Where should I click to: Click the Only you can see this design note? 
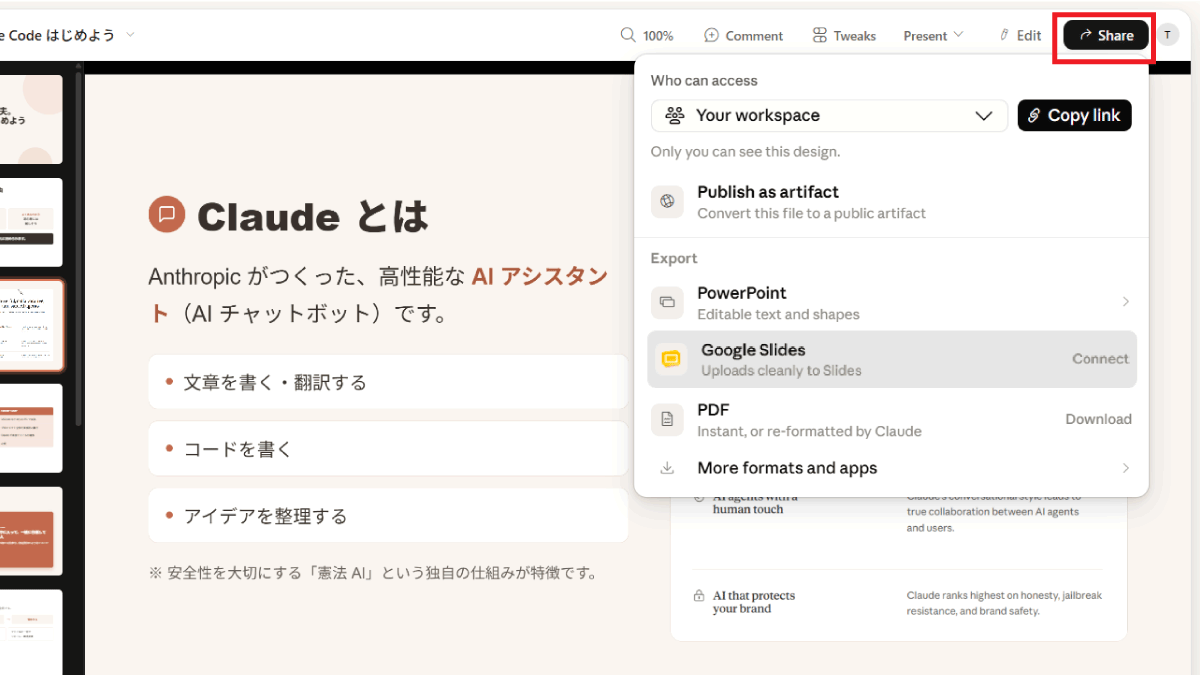click(745, 152)
